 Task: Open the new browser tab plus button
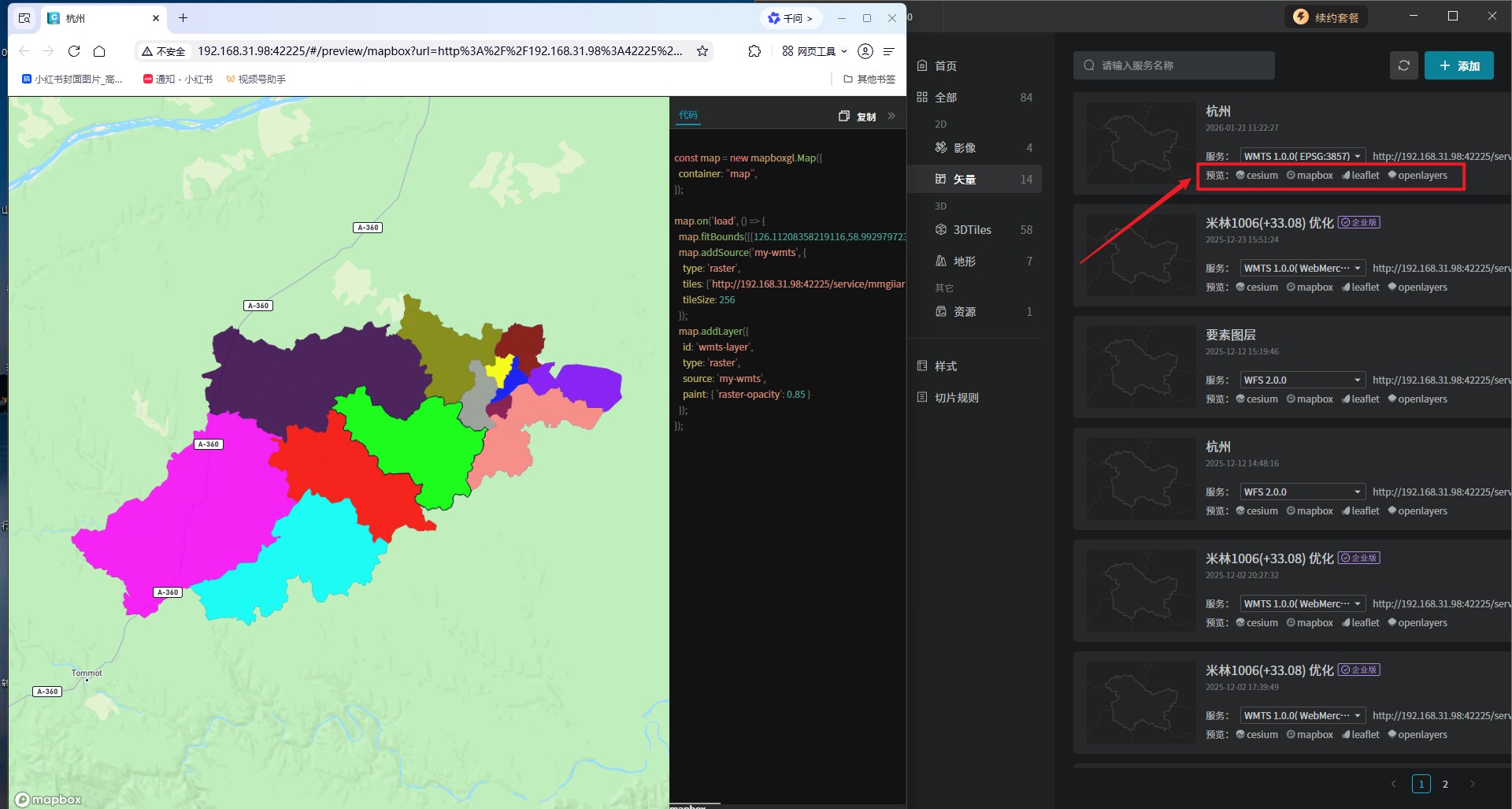coord(183,18)
